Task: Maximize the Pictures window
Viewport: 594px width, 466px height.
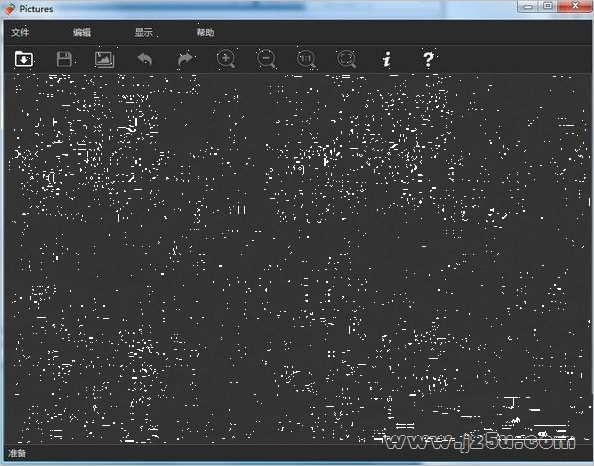Action: click(548, 6)
